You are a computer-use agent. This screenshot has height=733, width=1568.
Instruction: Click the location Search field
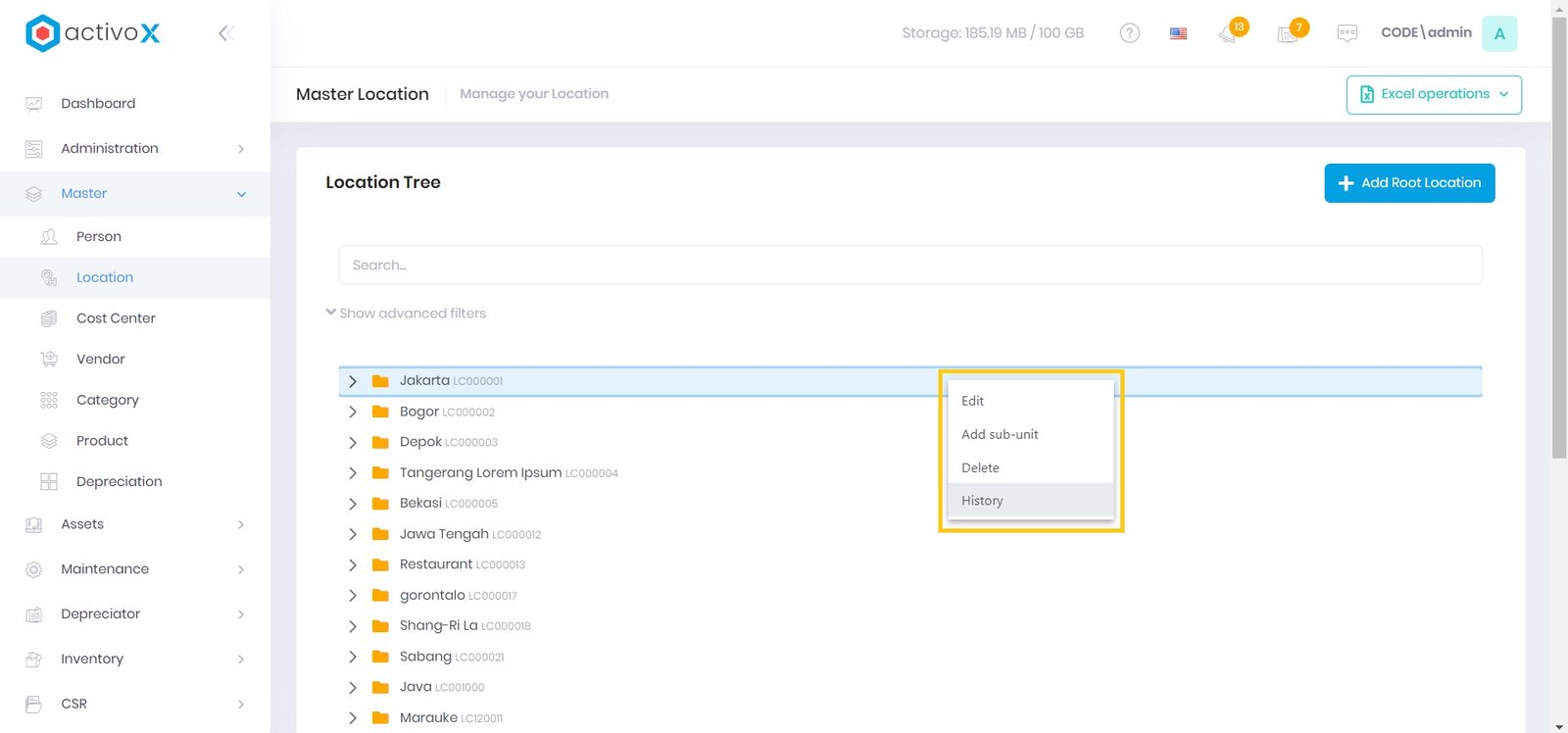[909, 266]
